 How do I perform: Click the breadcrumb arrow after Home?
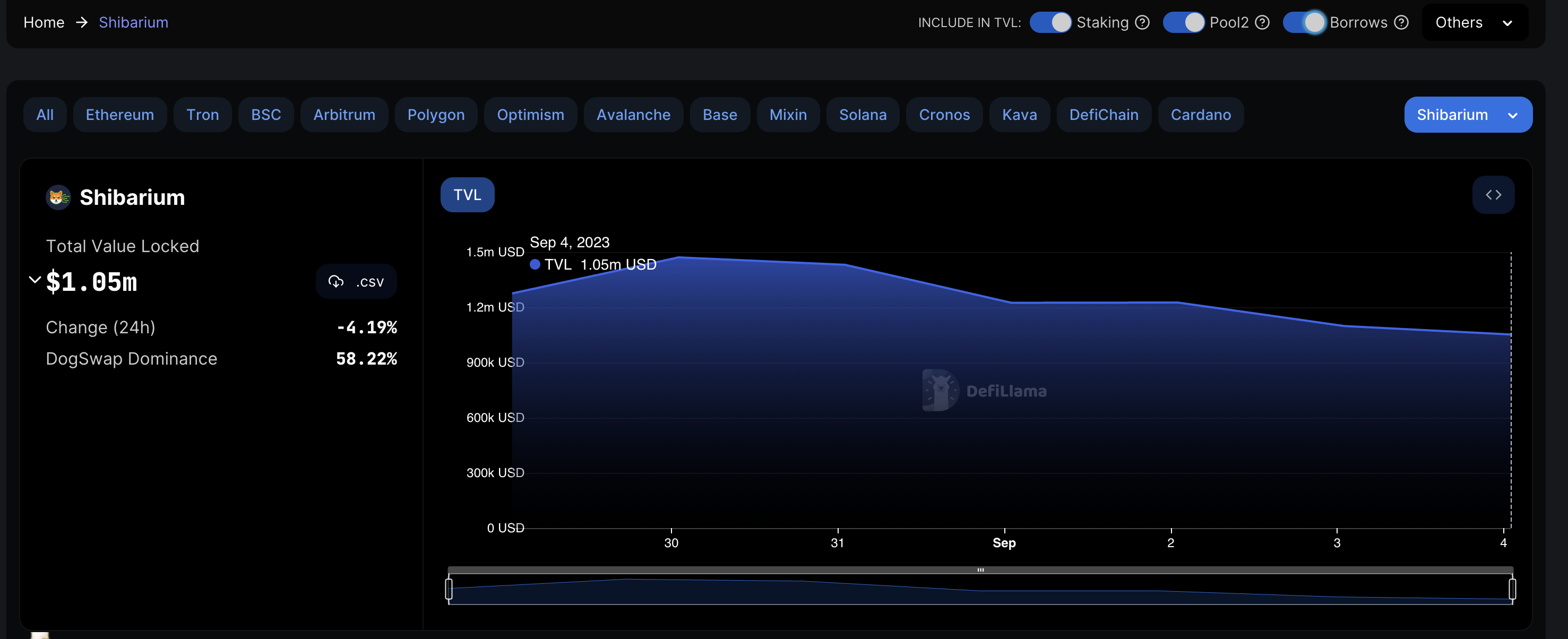pos(82,22)
